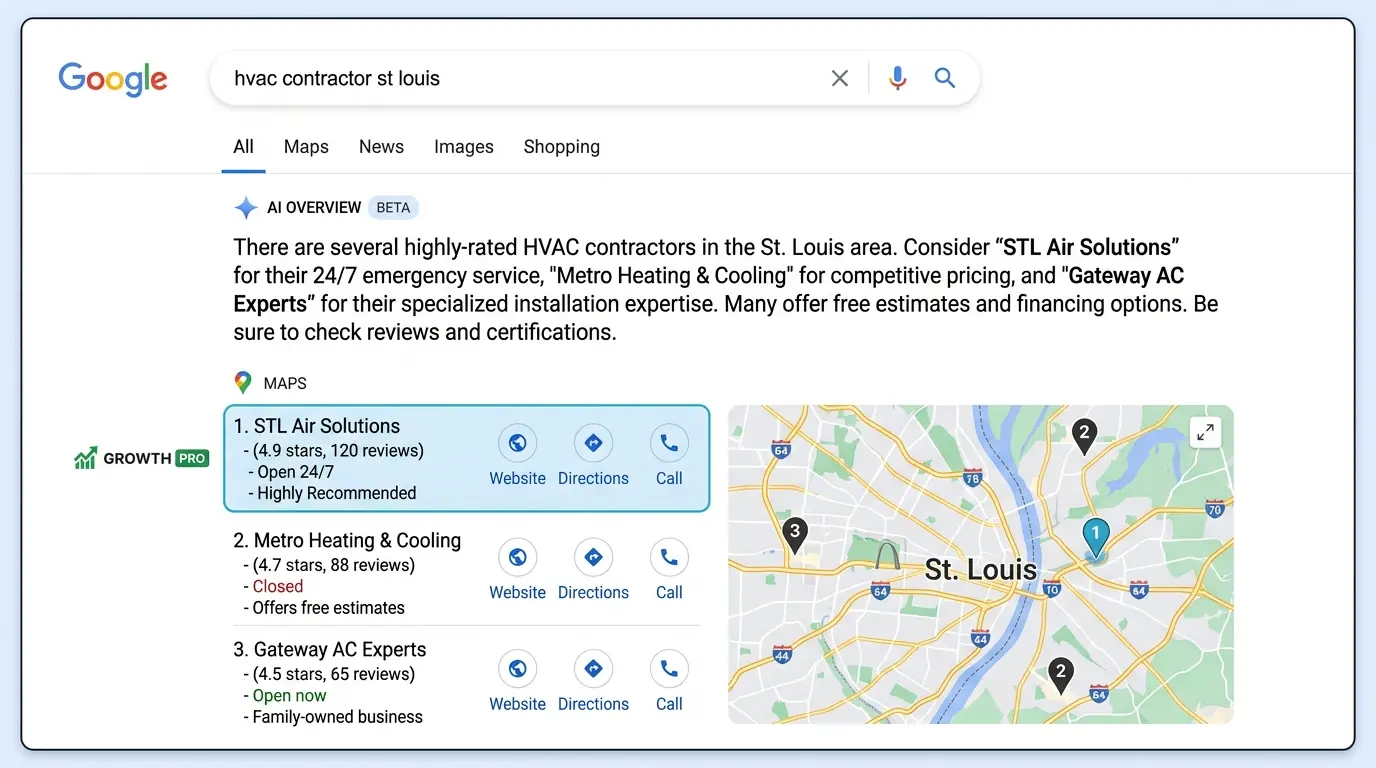Image resolution: width=1376 pixels, height=768 pixels.
Task: Click the St. Louis label on the map
Action: pyautogui.click(x=981, y=570)
